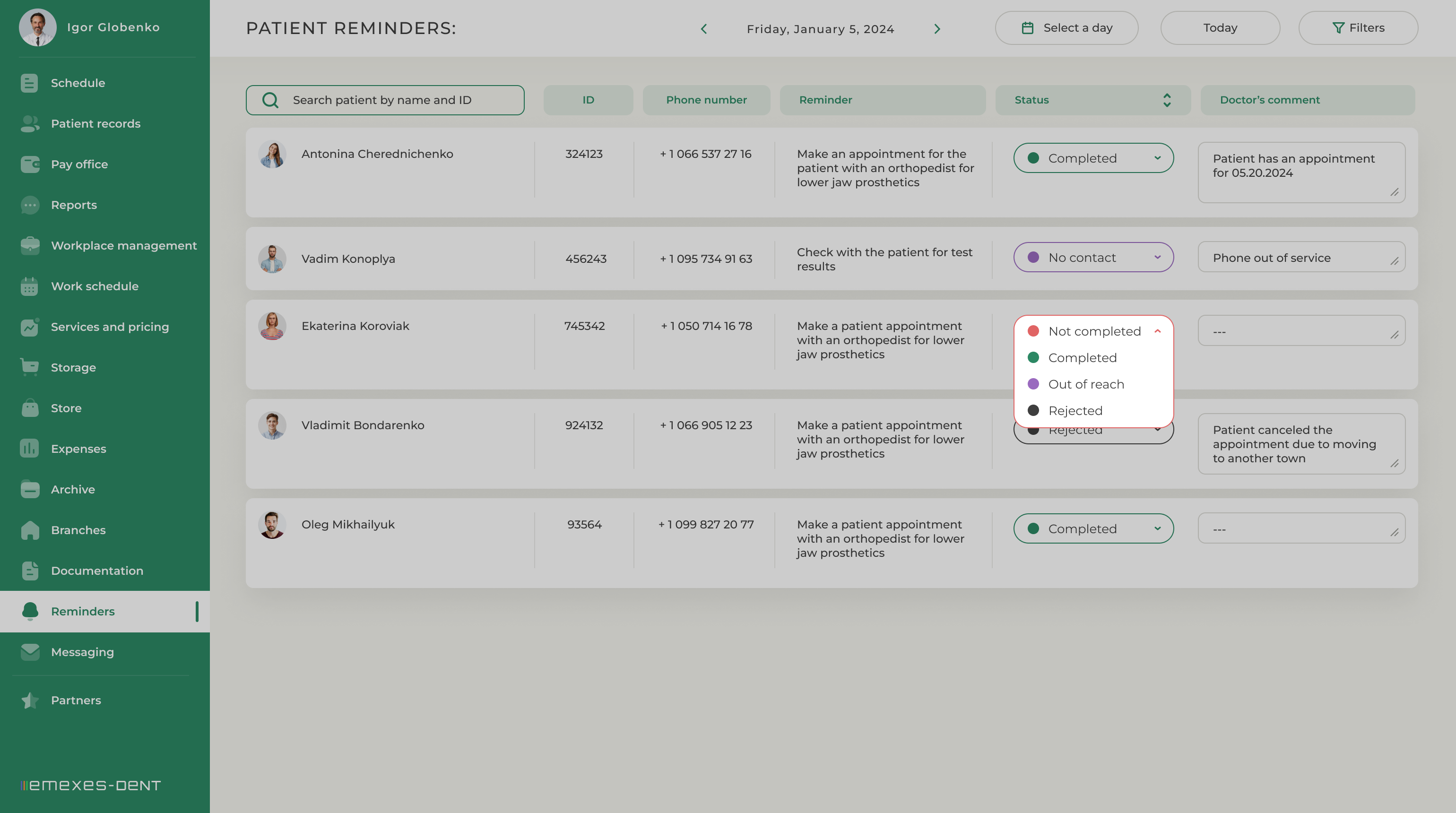The image size is (1456, 813).
Task: Open the Reports chat-bubble icon
Action: tap(30, 205)
